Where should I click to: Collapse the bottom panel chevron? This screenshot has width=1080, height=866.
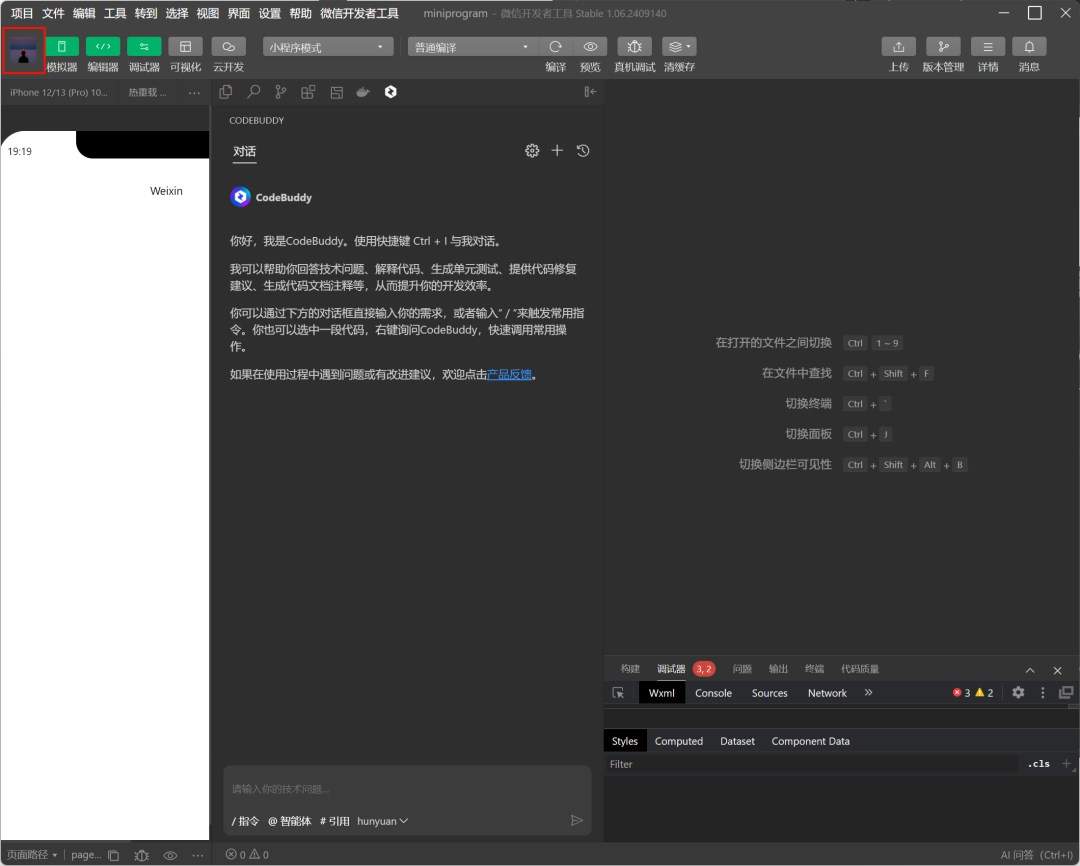(x=1030, y=670)
